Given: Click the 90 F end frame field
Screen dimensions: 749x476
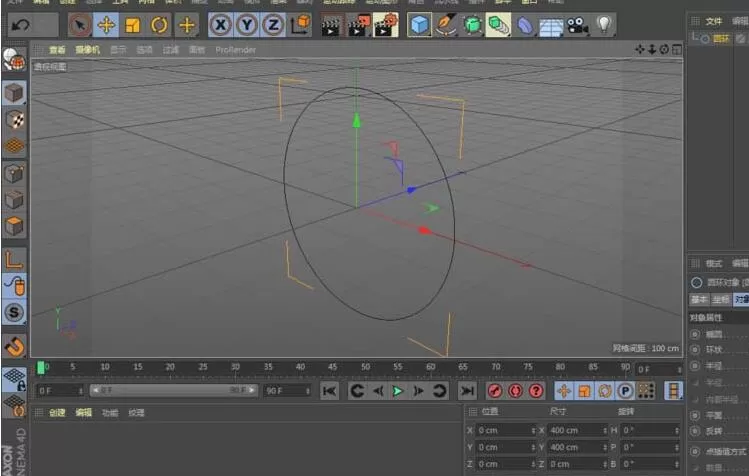Looking at the screenshot, I should (286, 391).
